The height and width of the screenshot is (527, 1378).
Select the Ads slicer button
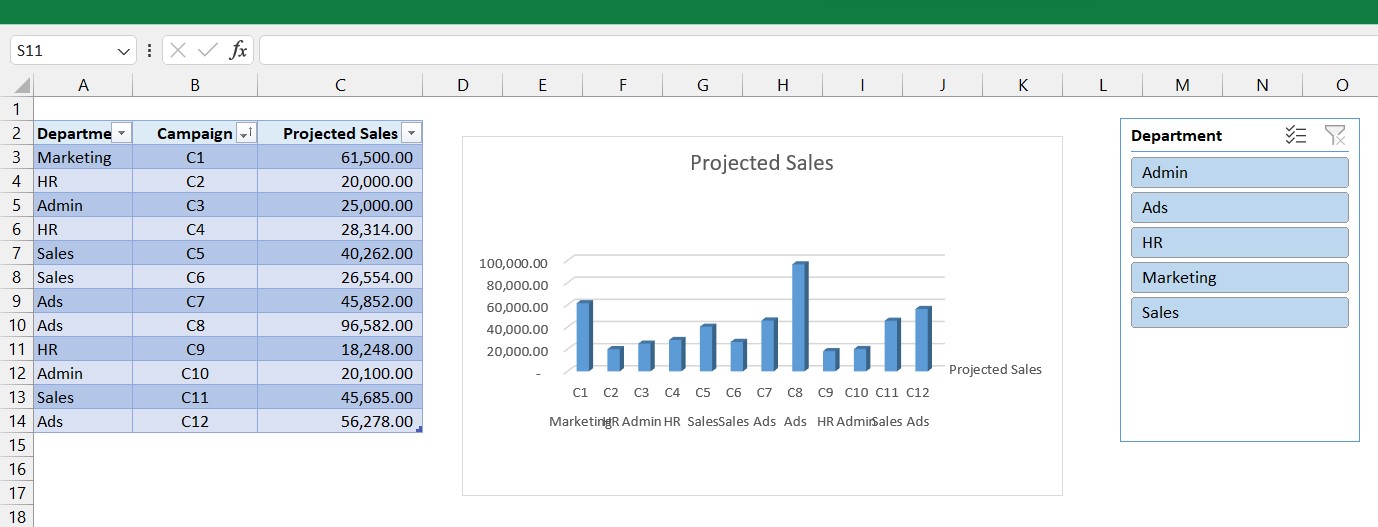pos(1239,207)
